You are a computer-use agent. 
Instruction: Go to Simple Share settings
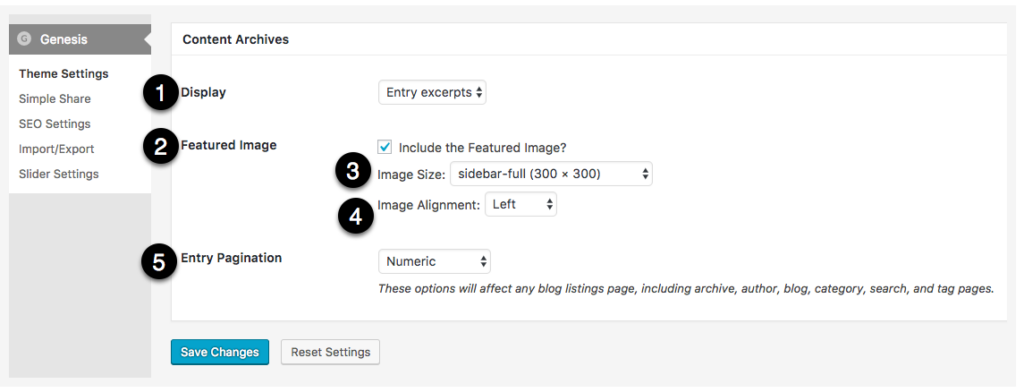coord(55,99)
